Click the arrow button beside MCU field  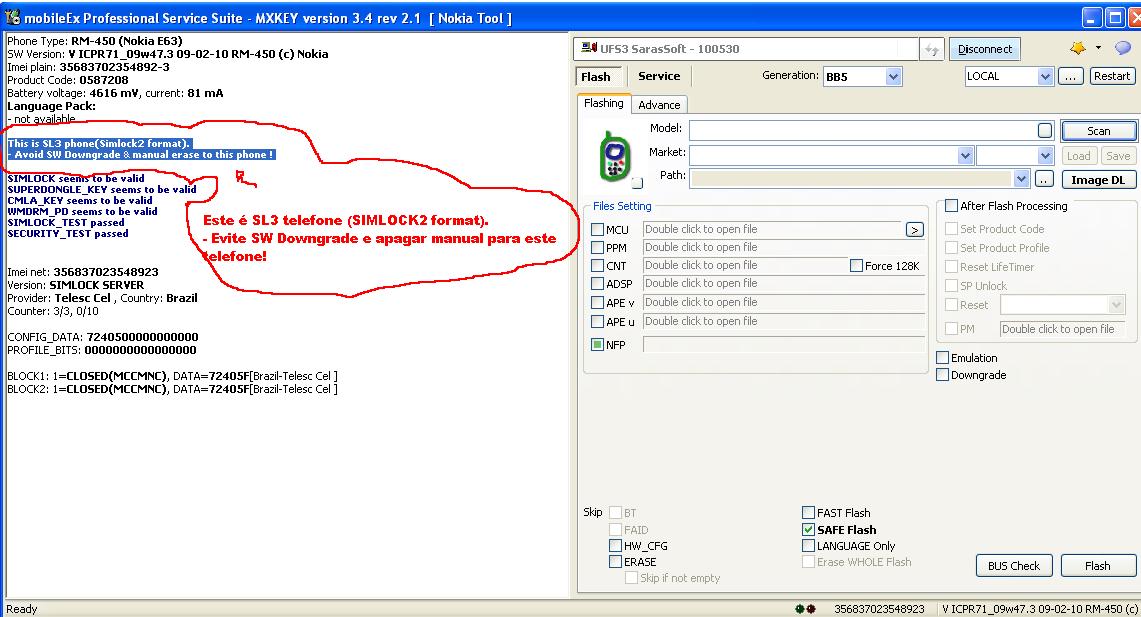(915, 230)
